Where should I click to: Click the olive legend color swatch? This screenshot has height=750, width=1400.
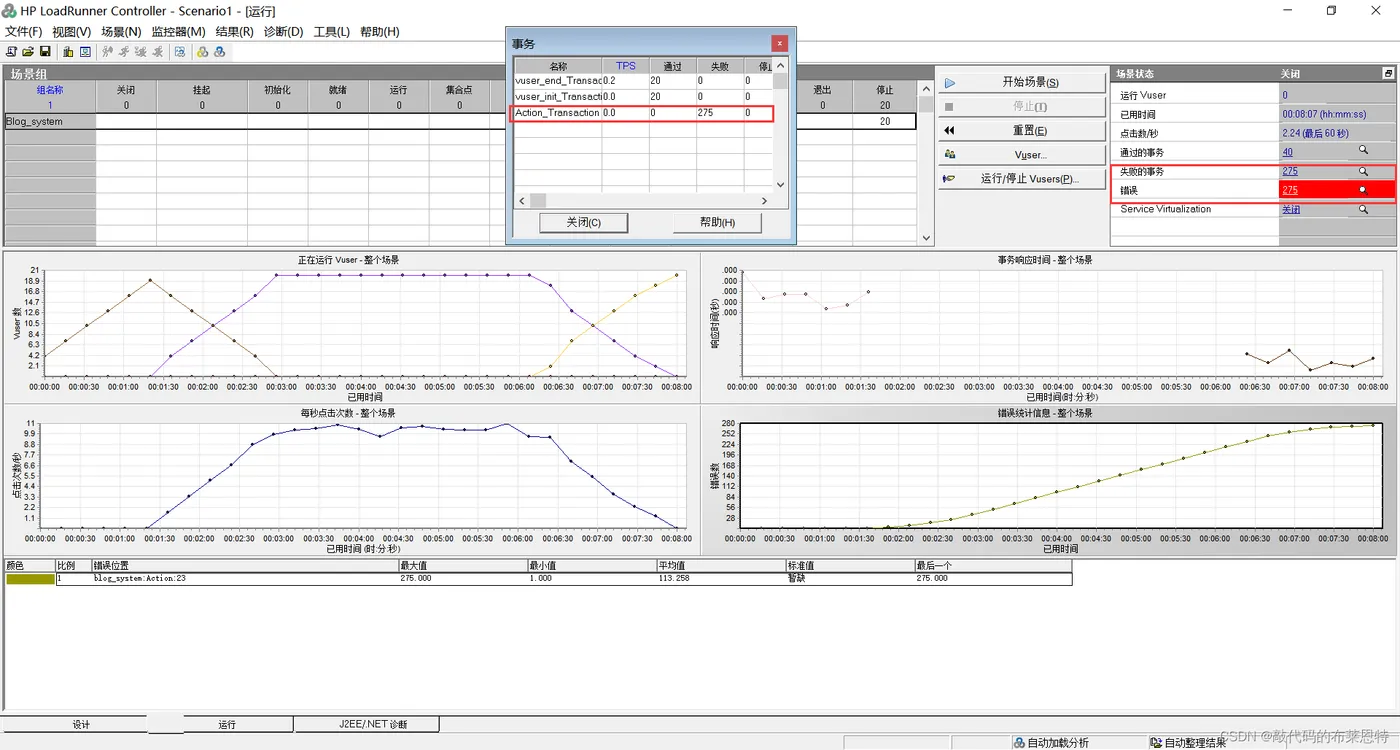[30, 578]
